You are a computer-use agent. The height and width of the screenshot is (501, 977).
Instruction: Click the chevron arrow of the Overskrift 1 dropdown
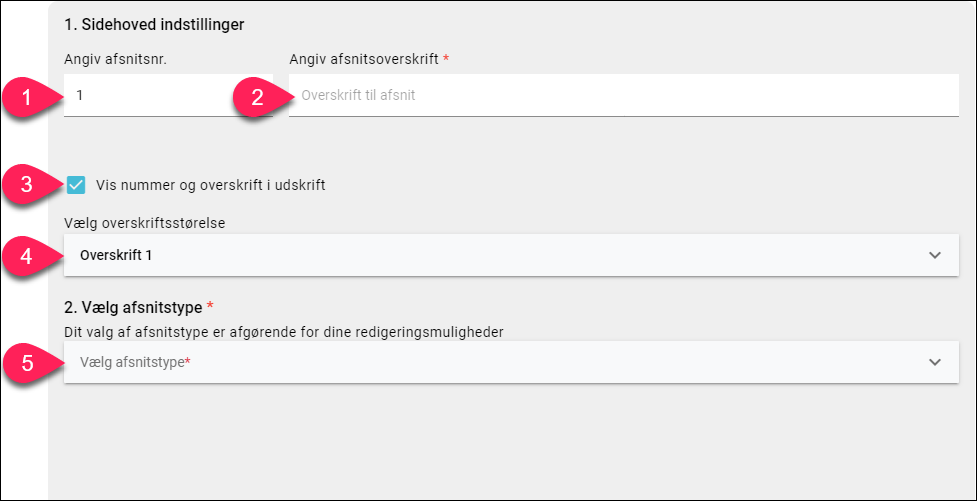point(935,255)
